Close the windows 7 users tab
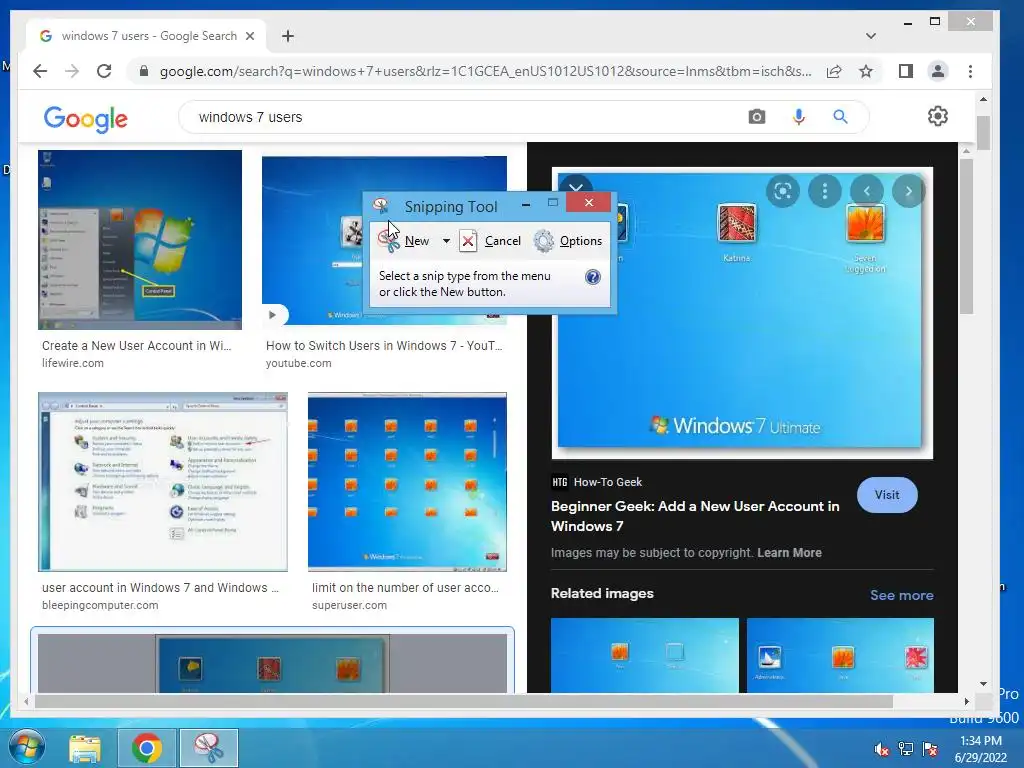 pos(249,36)
